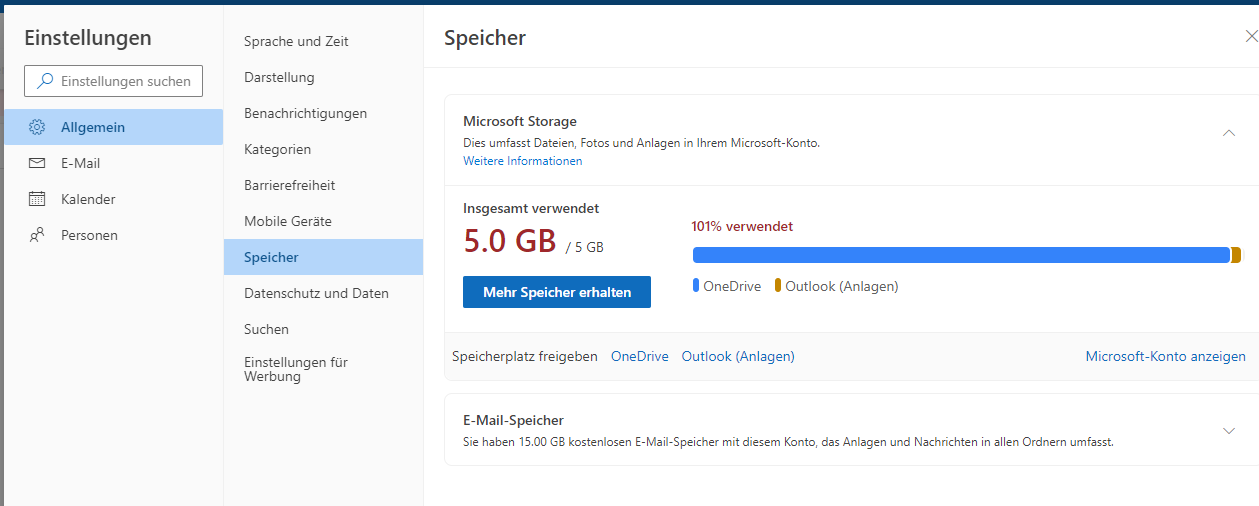1259x506 pixels.
Task: Click the Einstellungen suchen search field
Action: pos(125,81)
